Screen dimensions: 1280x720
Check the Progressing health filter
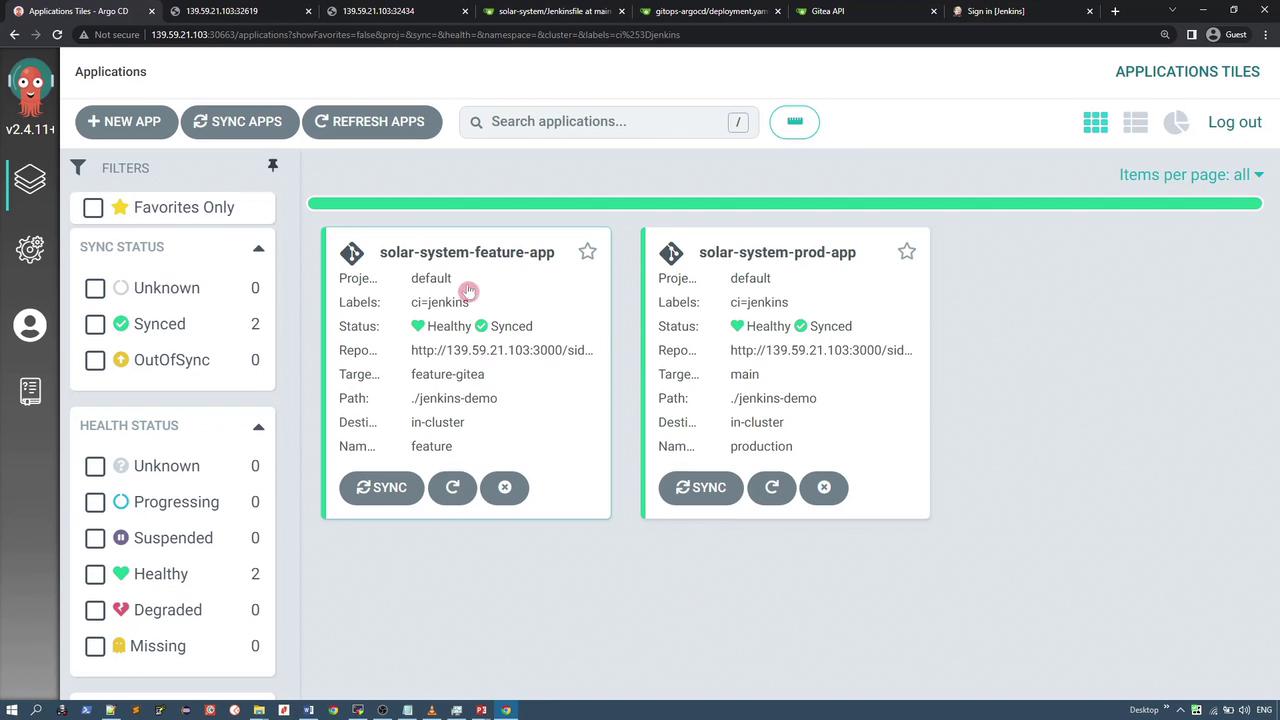click(95, 502)
